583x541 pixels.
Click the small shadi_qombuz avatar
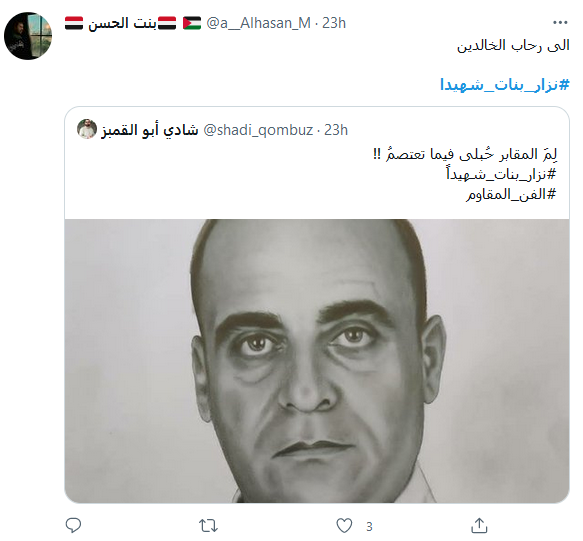87,129
